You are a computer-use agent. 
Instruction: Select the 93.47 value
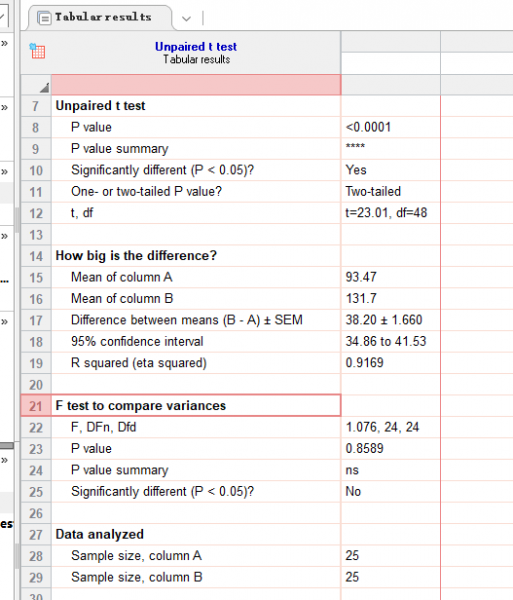point(361,277)
